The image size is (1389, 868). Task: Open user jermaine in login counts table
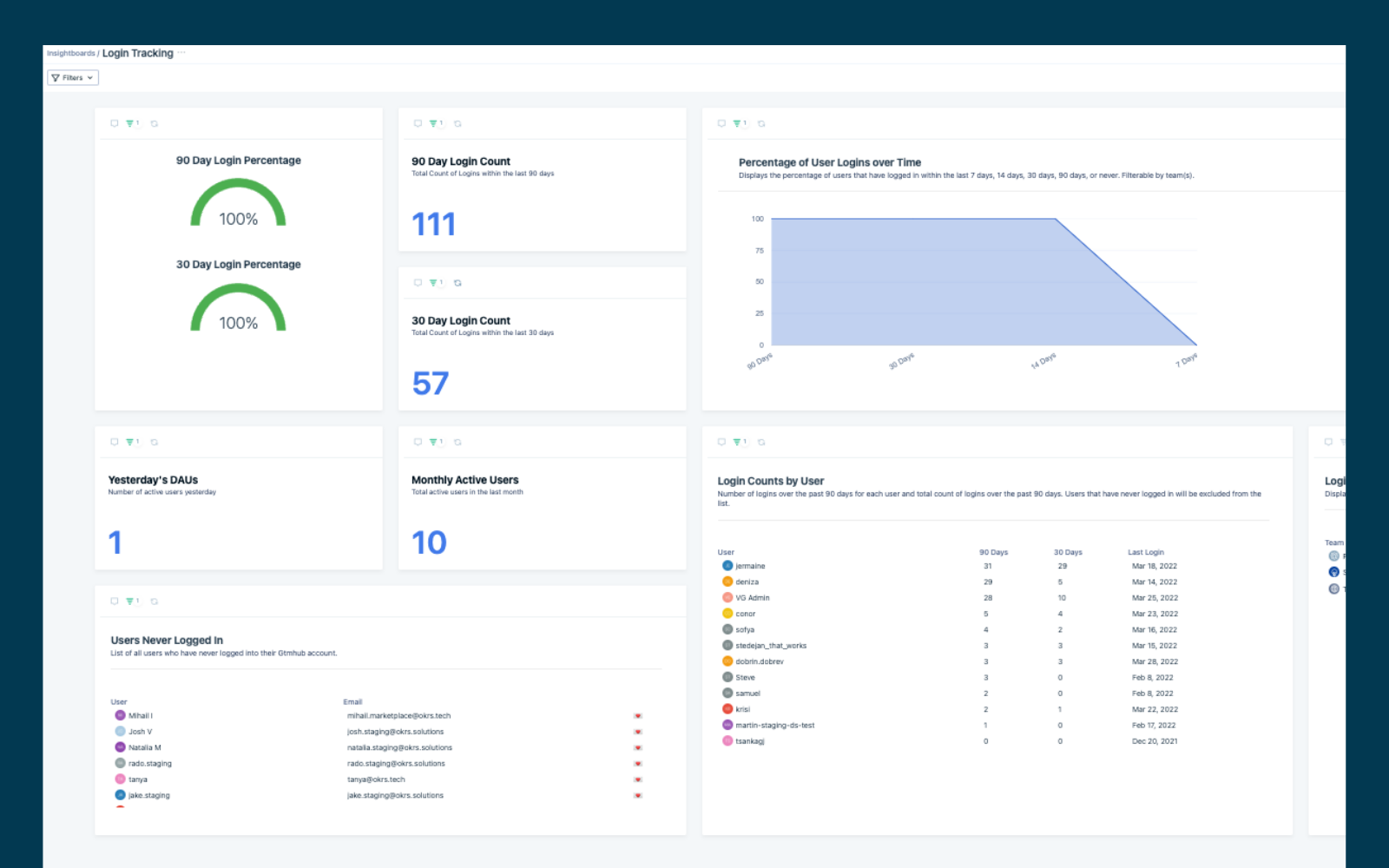[750, 566]
